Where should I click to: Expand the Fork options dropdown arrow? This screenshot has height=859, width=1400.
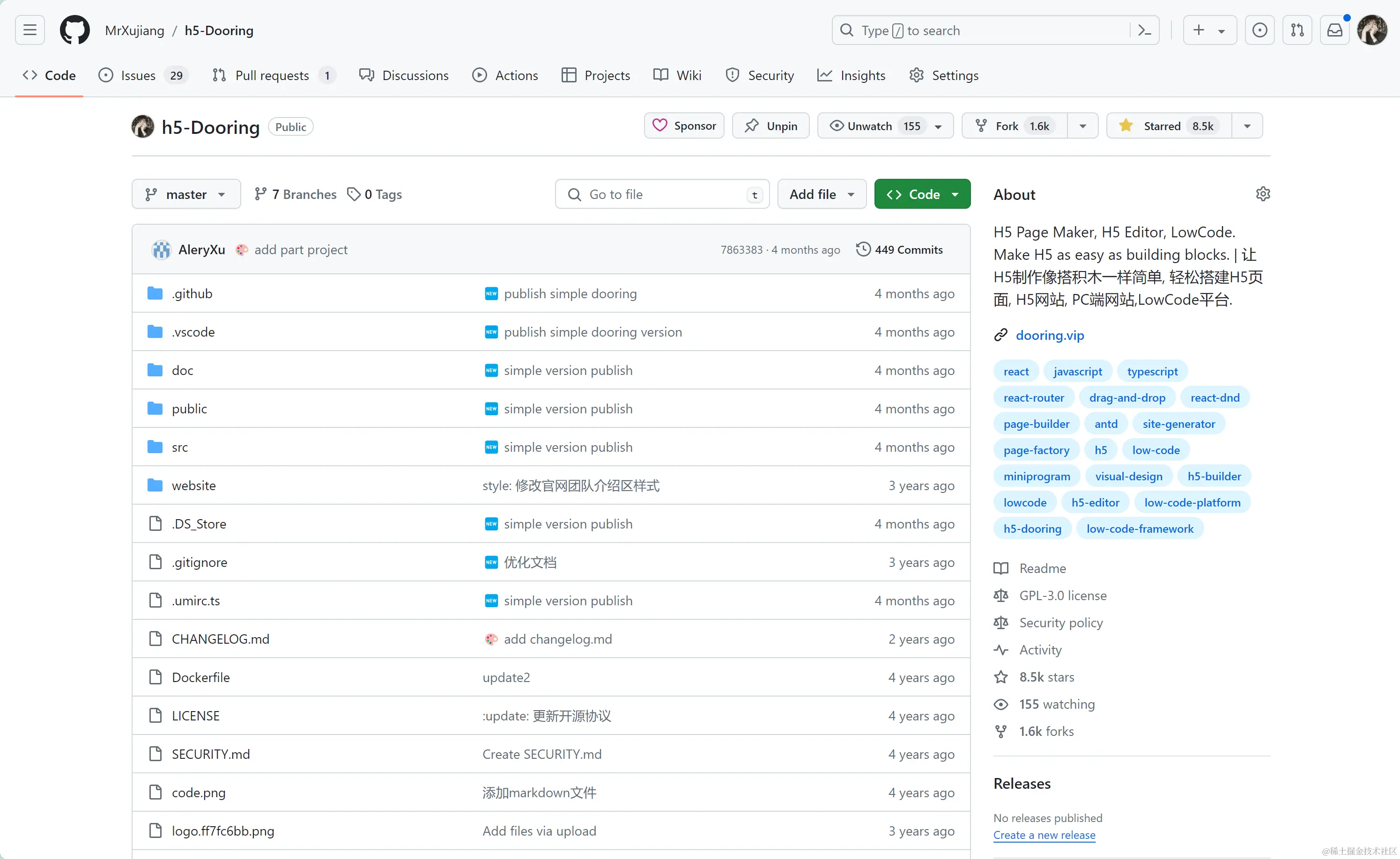(1083, 125)
